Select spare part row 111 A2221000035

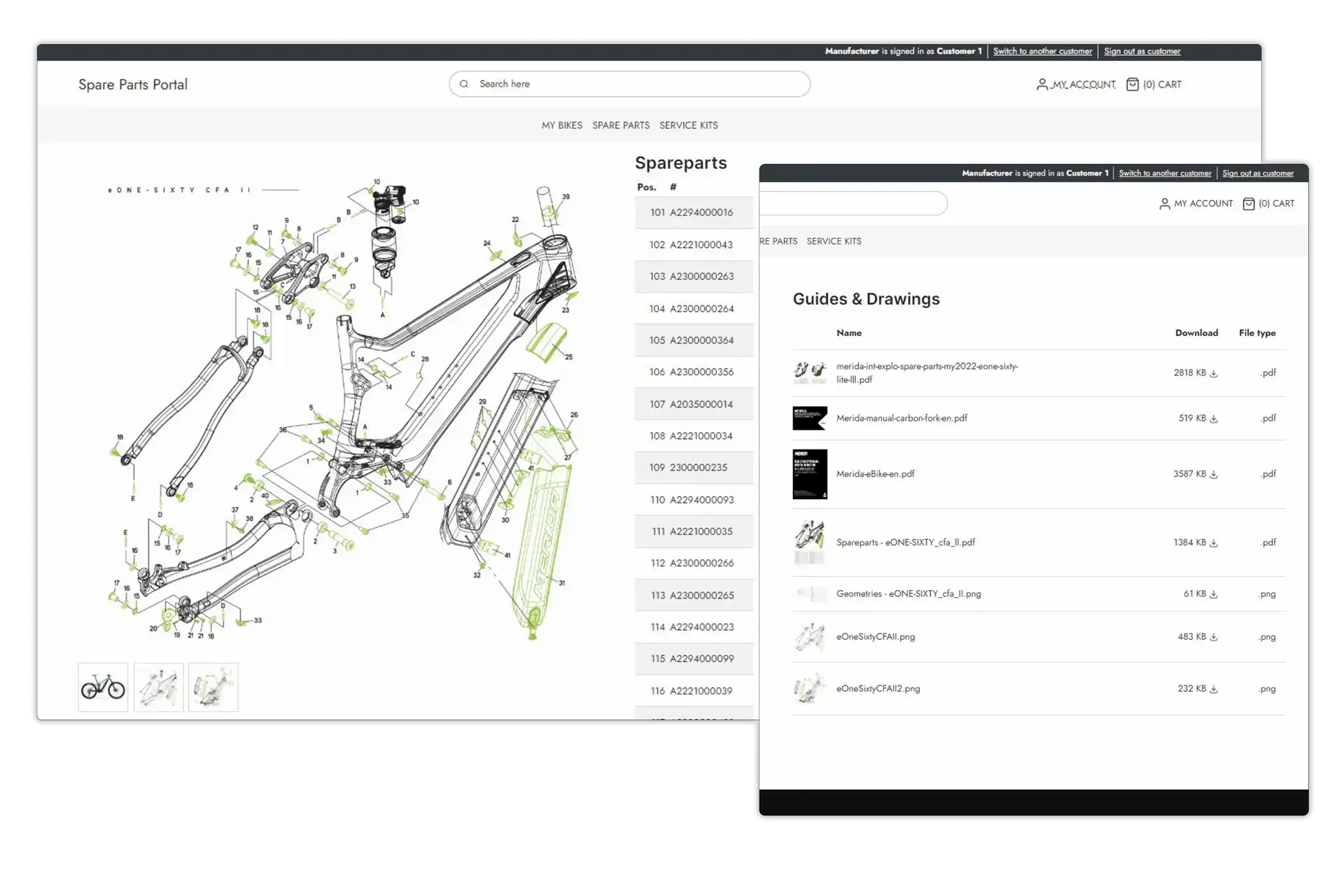tap(694, 531)
